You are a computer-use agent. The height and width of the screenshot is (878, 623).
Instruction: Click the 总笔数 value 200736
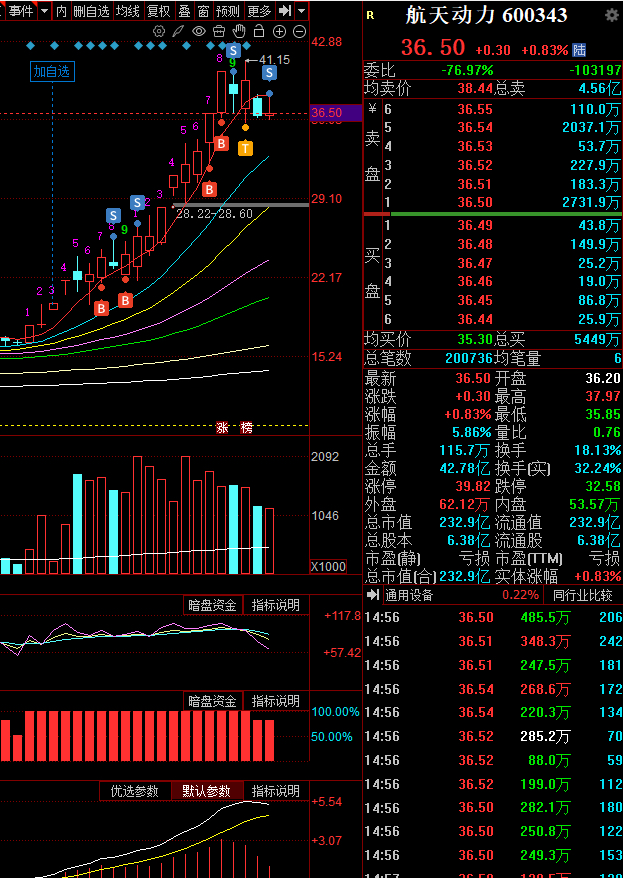pyautogui.click(x=469, y=358)
